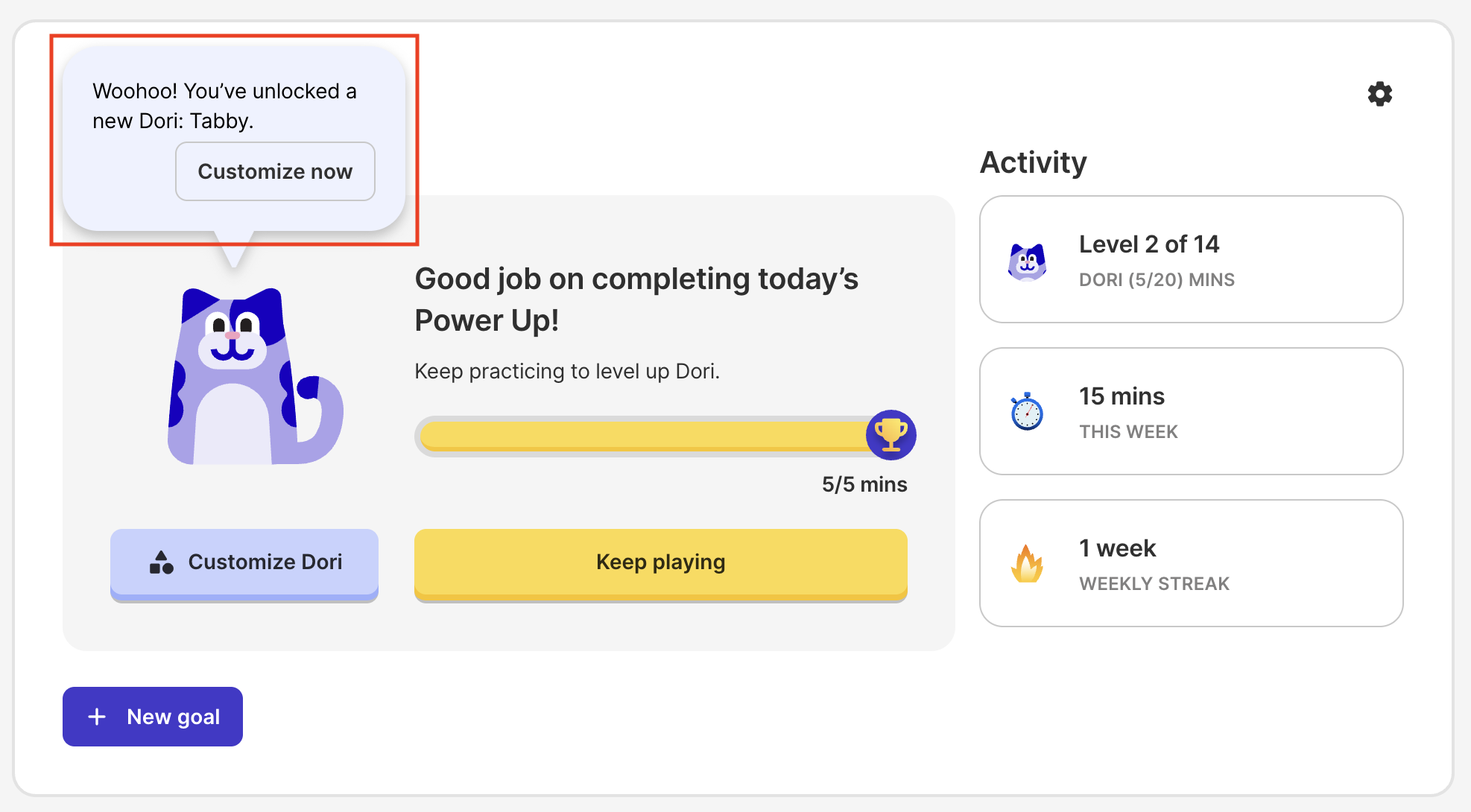Click the yellow Power Up progress bar
The height and width of the screenshot is (812, 1471).
(641, 436)
